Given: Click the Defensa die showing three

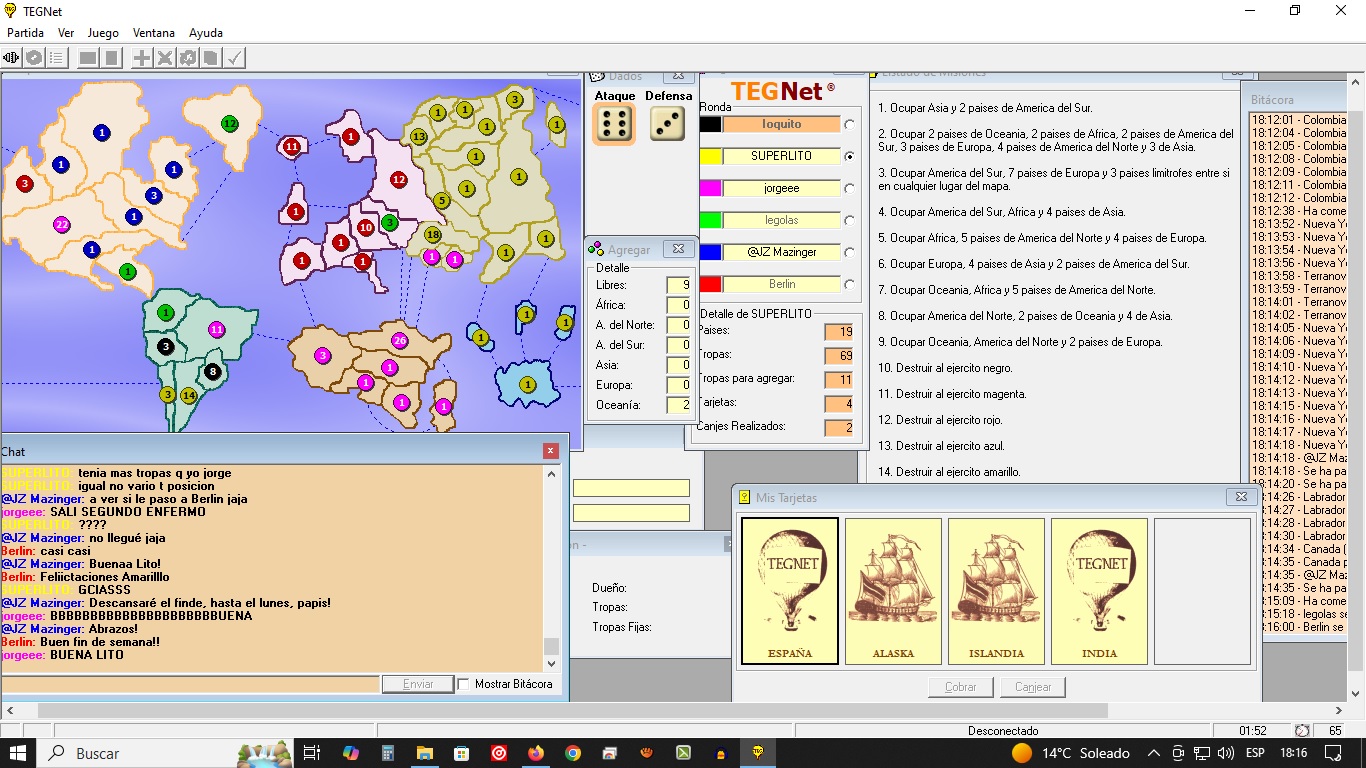Looking at the screenshot, I should pos(668,124).
